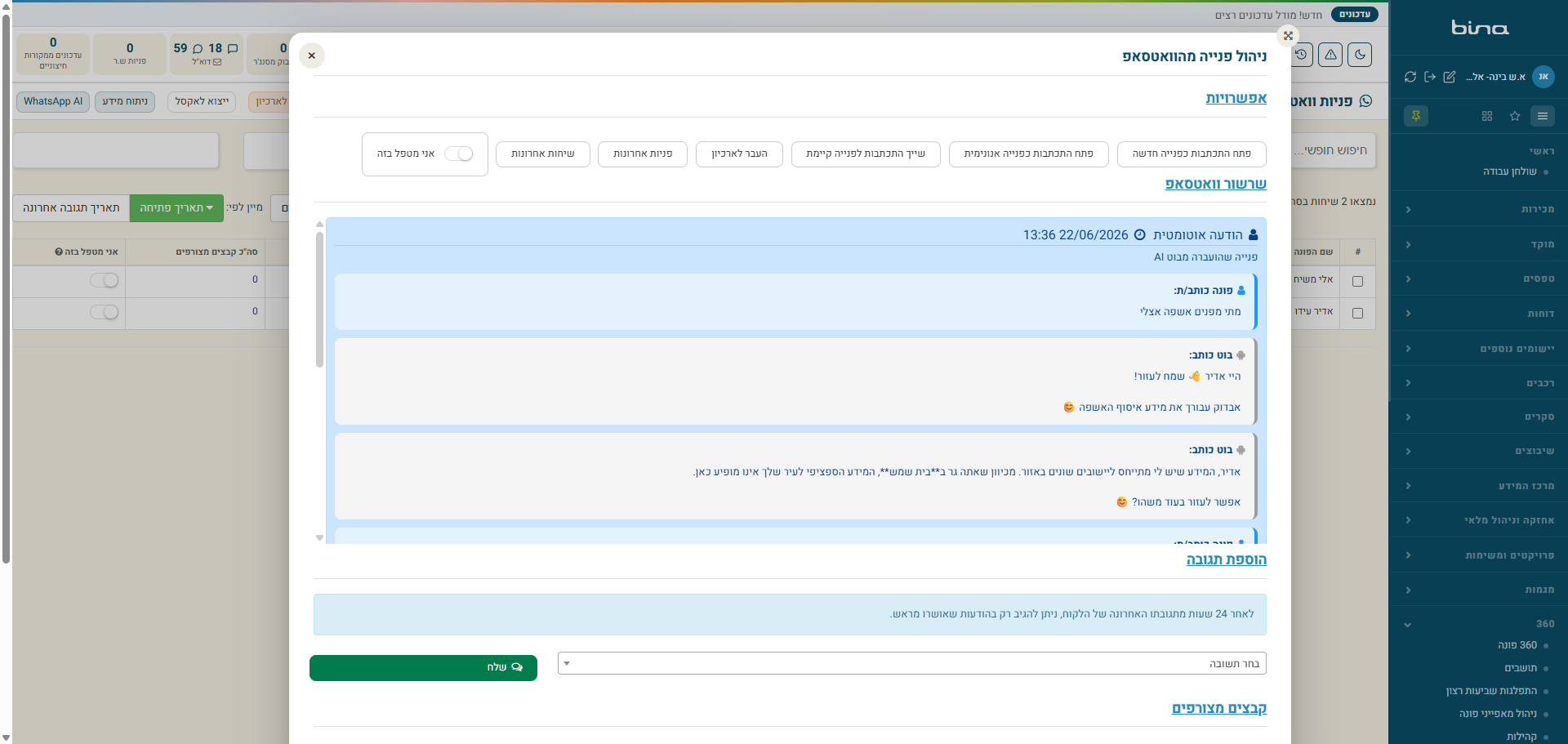The height and width of the screenshot is (744, 1568).
Task: Expand the מוקד sidebar section
Action: point(1478,244)
